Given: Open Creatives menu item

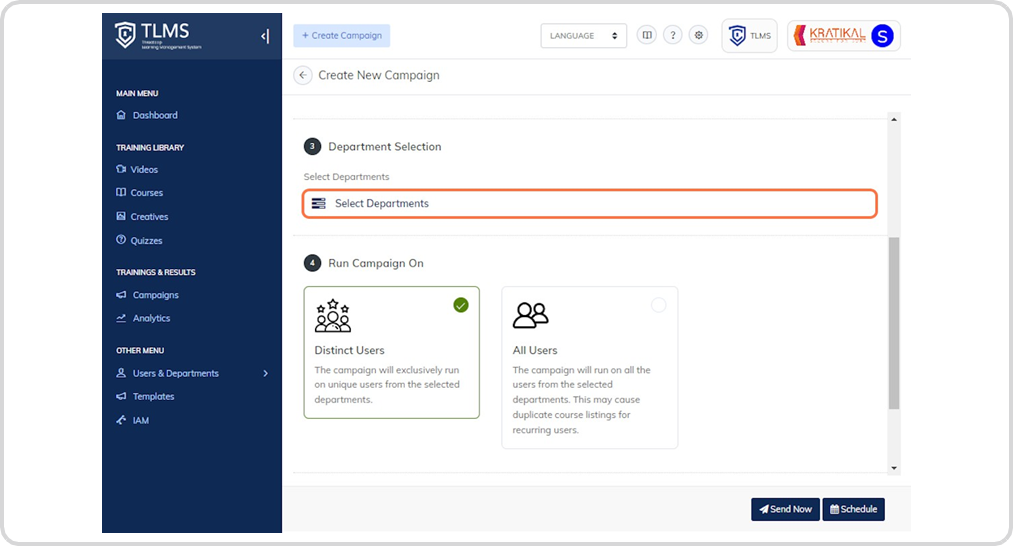Looking at the screenshot, I should (x=149, y=216).
